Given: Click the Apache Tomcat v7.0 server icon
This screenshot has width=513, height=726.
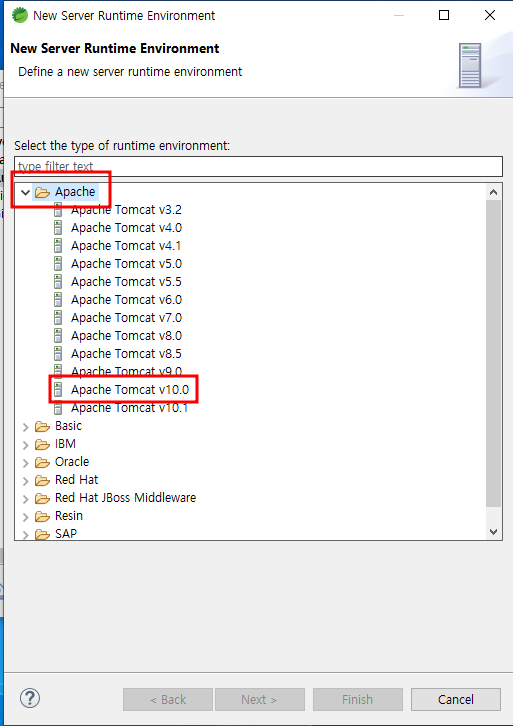Looking at the screenshot, I should [x=58, y=318].
